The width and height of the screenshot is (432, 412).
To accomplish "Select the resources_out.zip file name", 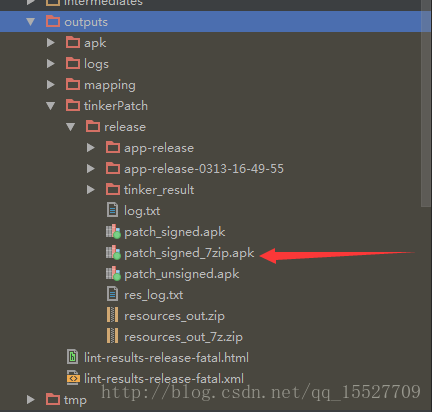I will pos(174,316).
